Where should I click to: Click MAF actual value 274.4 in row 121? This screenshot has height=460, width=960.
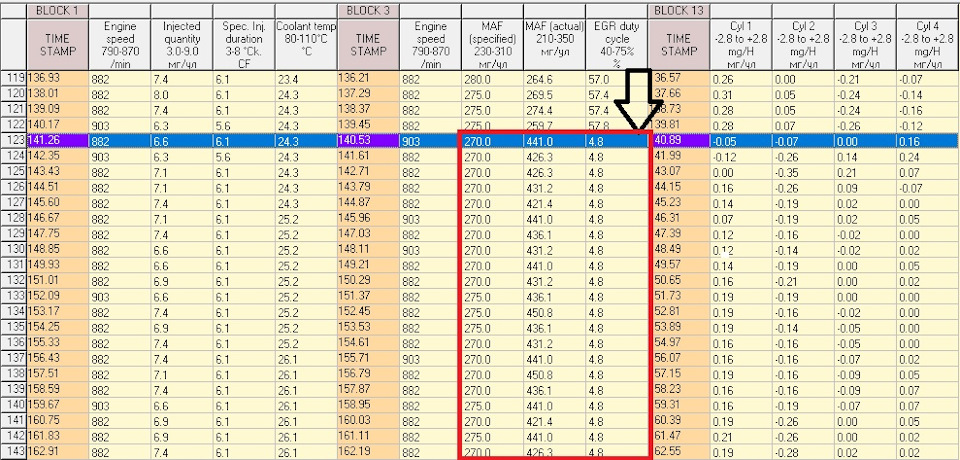(x=554, y=110)
